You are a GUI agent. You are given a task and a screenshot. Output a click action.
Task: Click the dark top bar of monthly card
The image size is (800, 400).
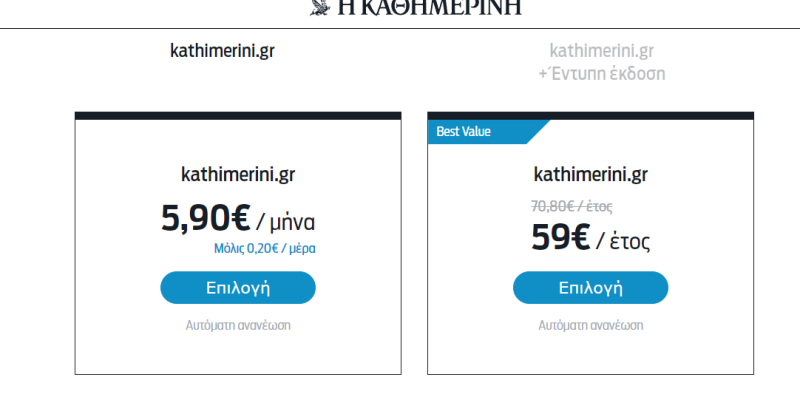[238, 116]
